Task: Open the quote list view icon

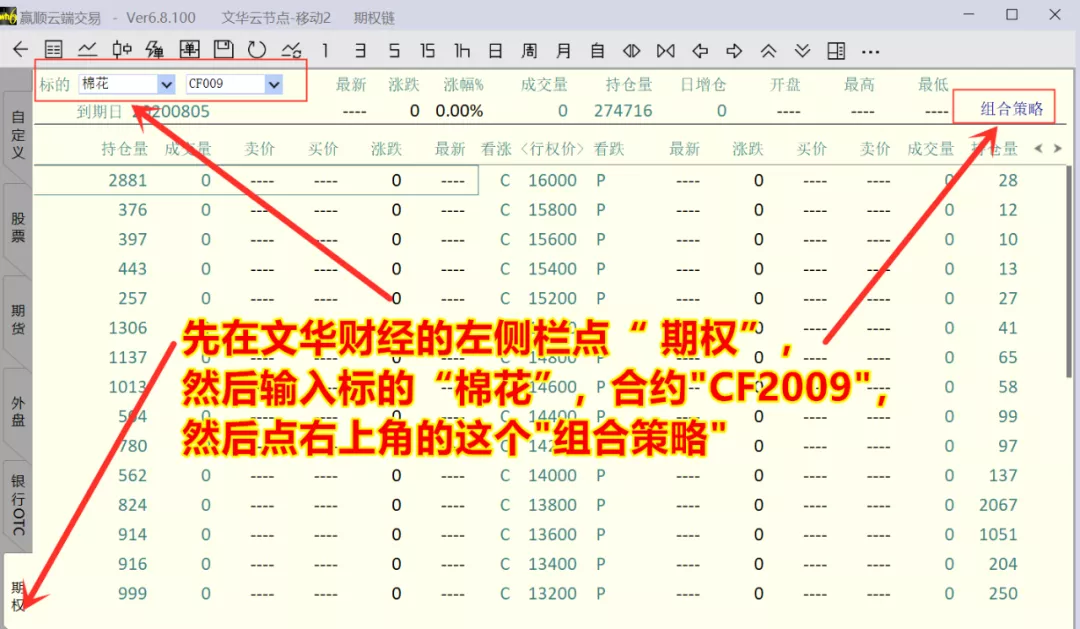Action: pyautogui.click(x=53, y=50)
